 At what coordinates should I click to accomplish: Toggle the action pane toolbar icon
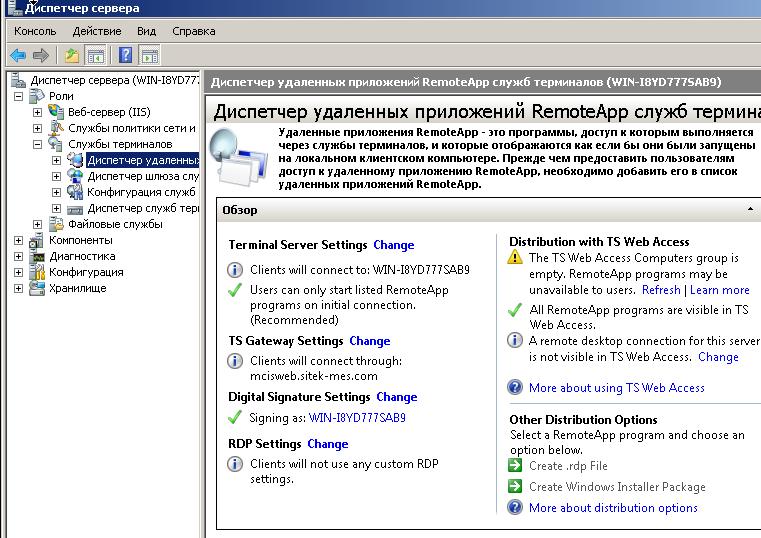point(149,55)
